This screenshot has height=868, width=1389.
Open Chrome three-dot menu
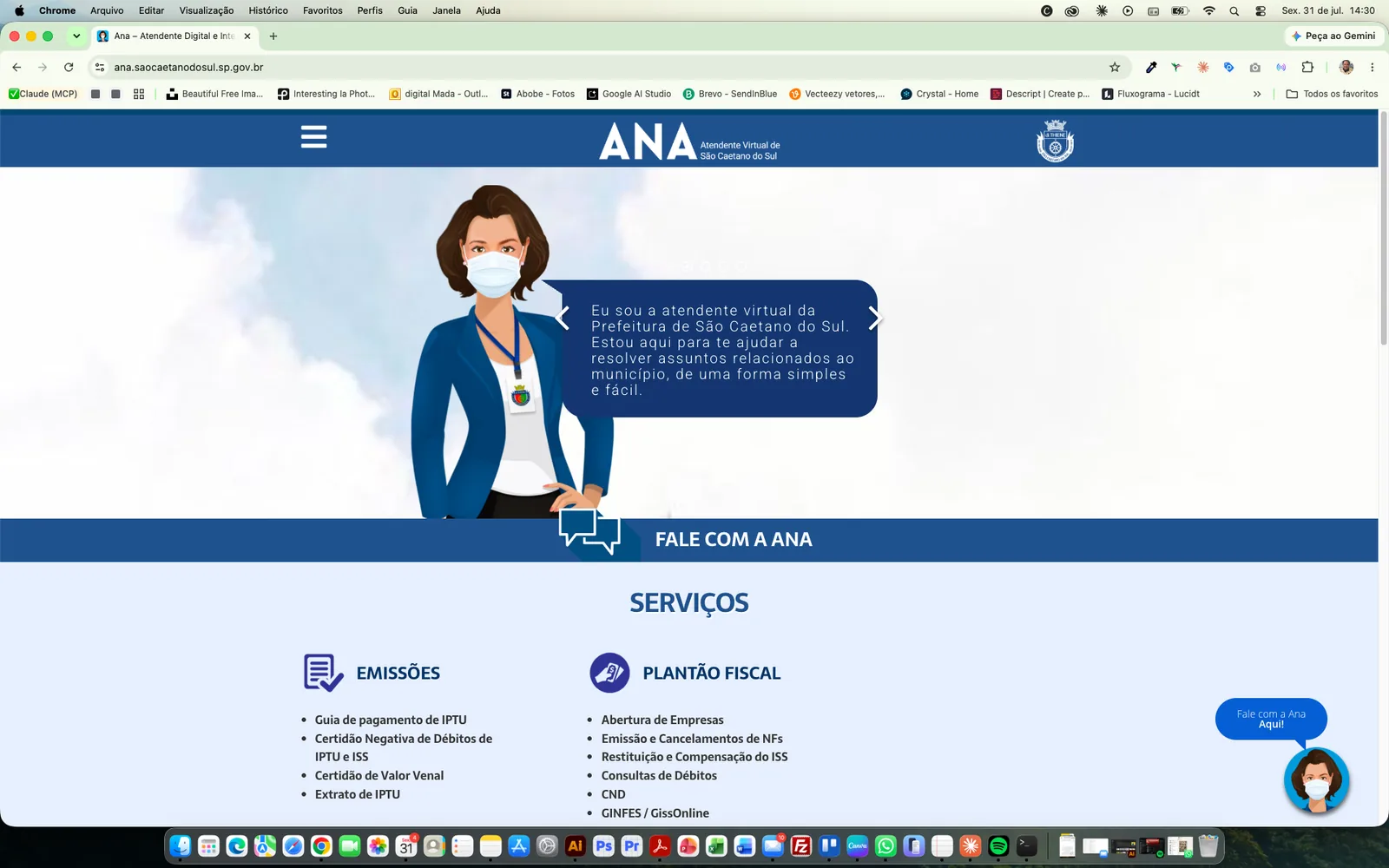[1372, 67]
